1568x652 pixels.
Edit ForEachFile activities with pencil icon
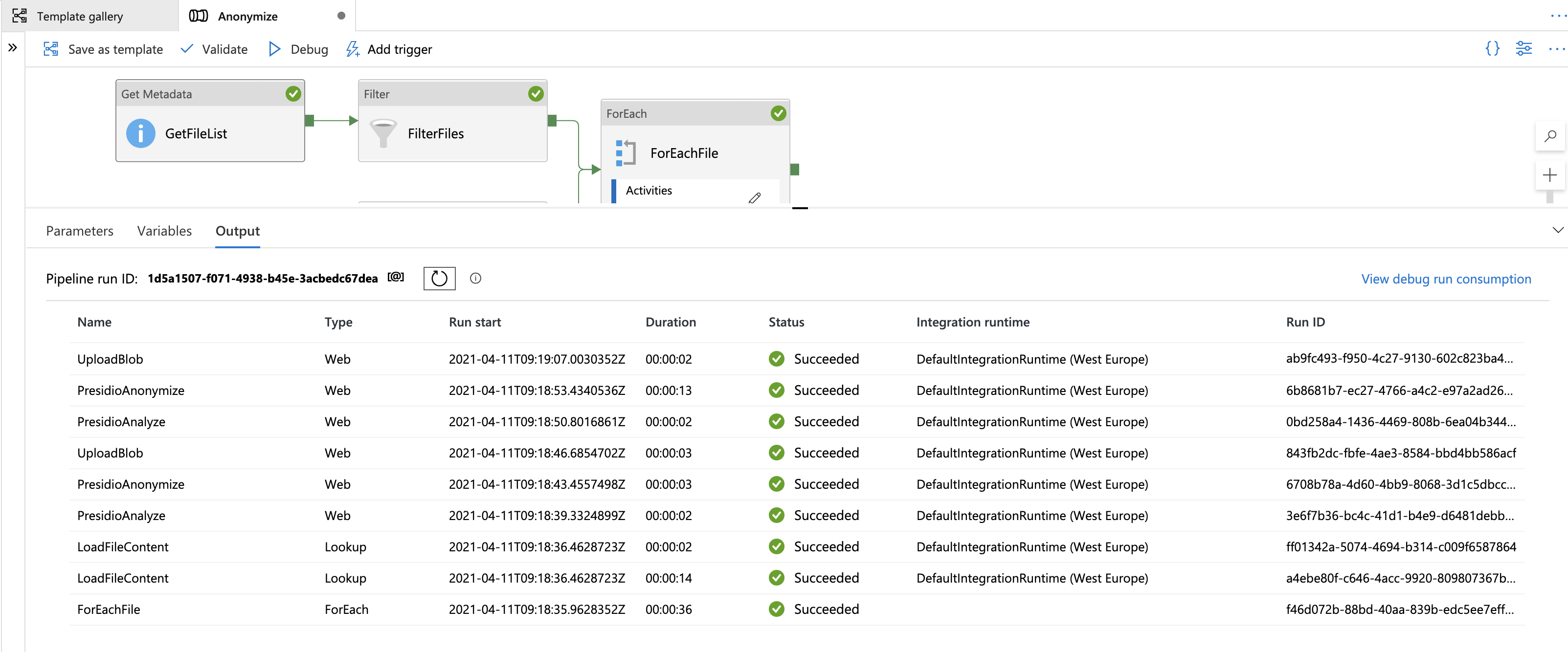click(x=755, y=197)
